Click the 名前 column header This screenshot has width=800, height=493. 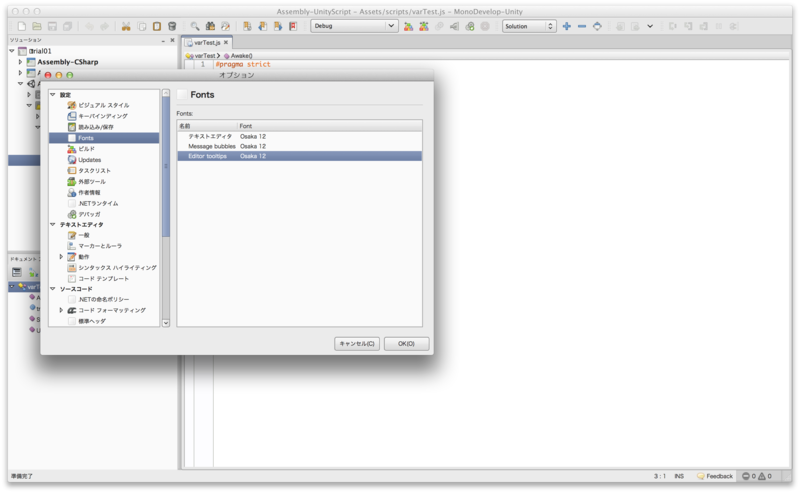[x=207, y=126]
